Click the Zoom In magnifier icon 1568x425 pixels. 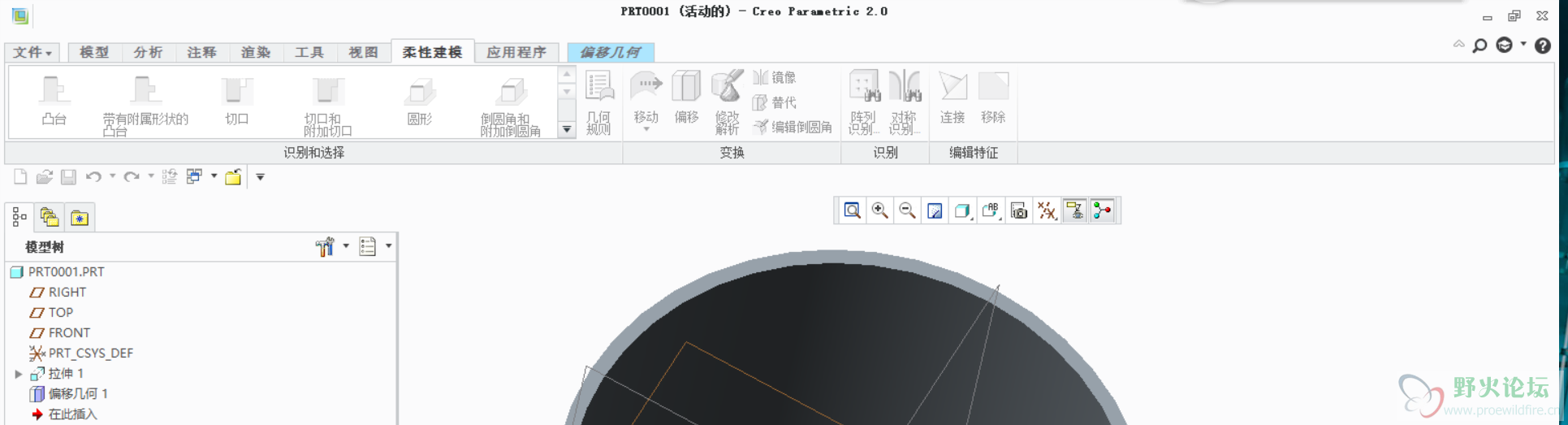pyautogui.click(x=879, y=211)
